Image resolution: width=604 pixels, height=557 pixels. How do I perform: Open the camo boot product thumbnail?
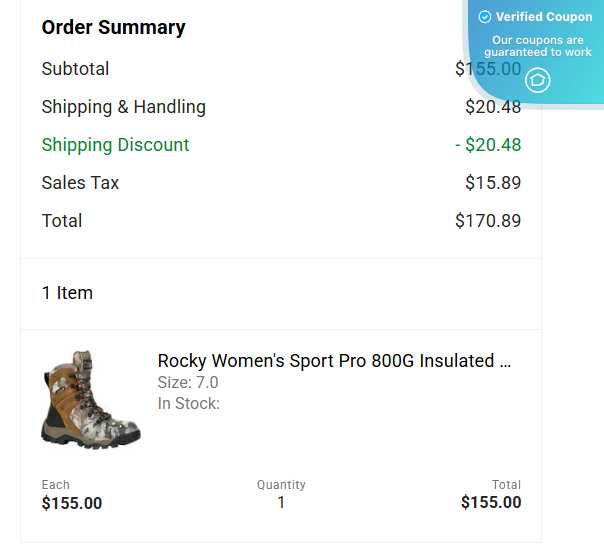(x=91, y=400)
